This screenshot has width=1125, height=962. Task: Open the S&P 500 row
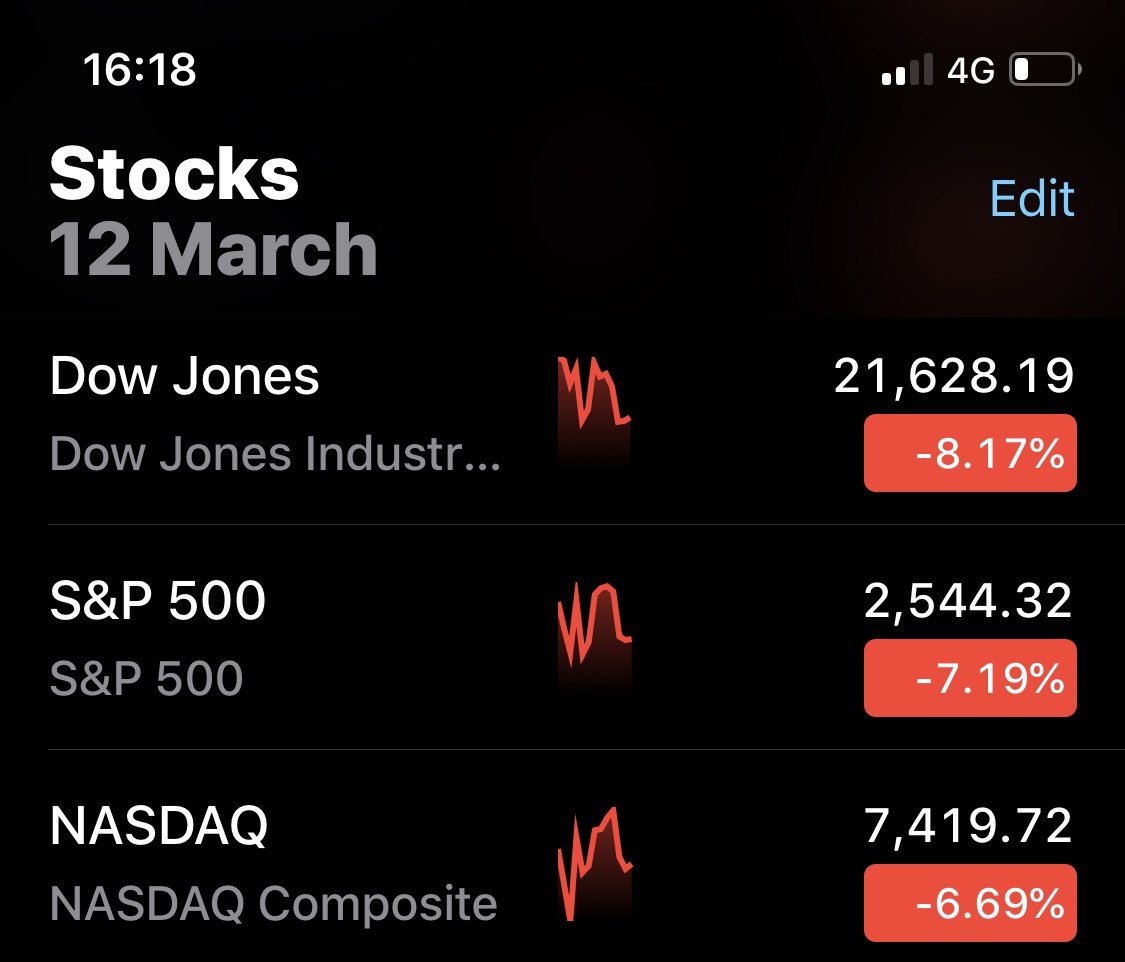pyautogui.click(x=562, y=637)
